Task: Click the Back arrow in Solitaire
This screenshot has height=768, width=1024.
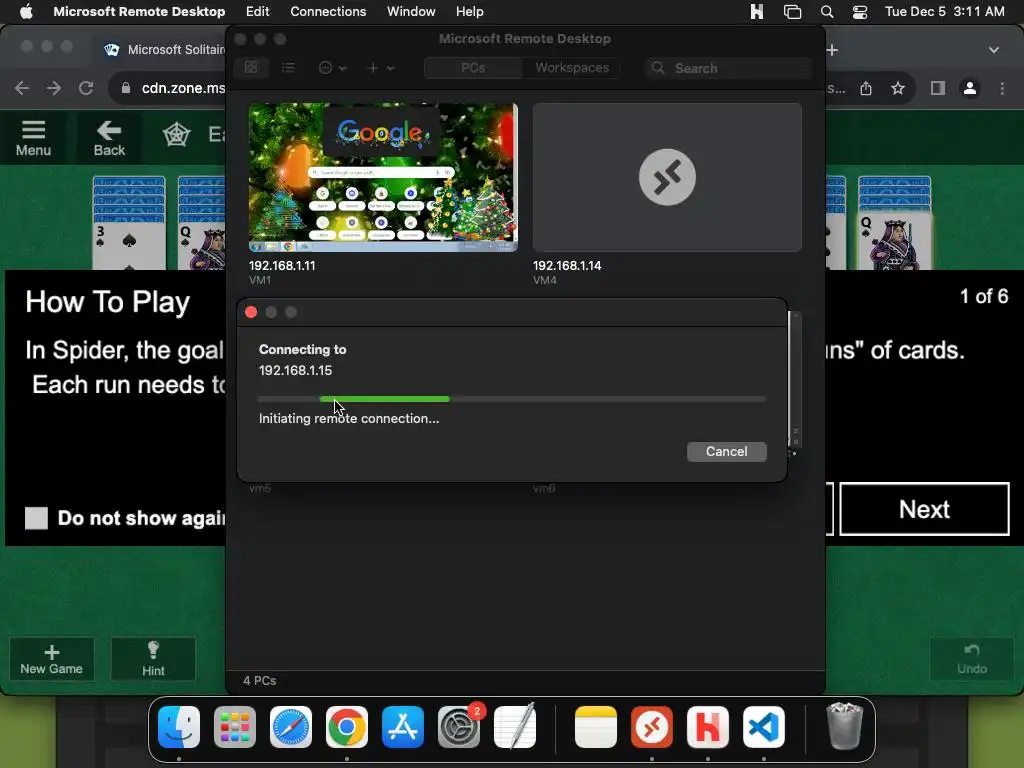Action: coord(109,138)
